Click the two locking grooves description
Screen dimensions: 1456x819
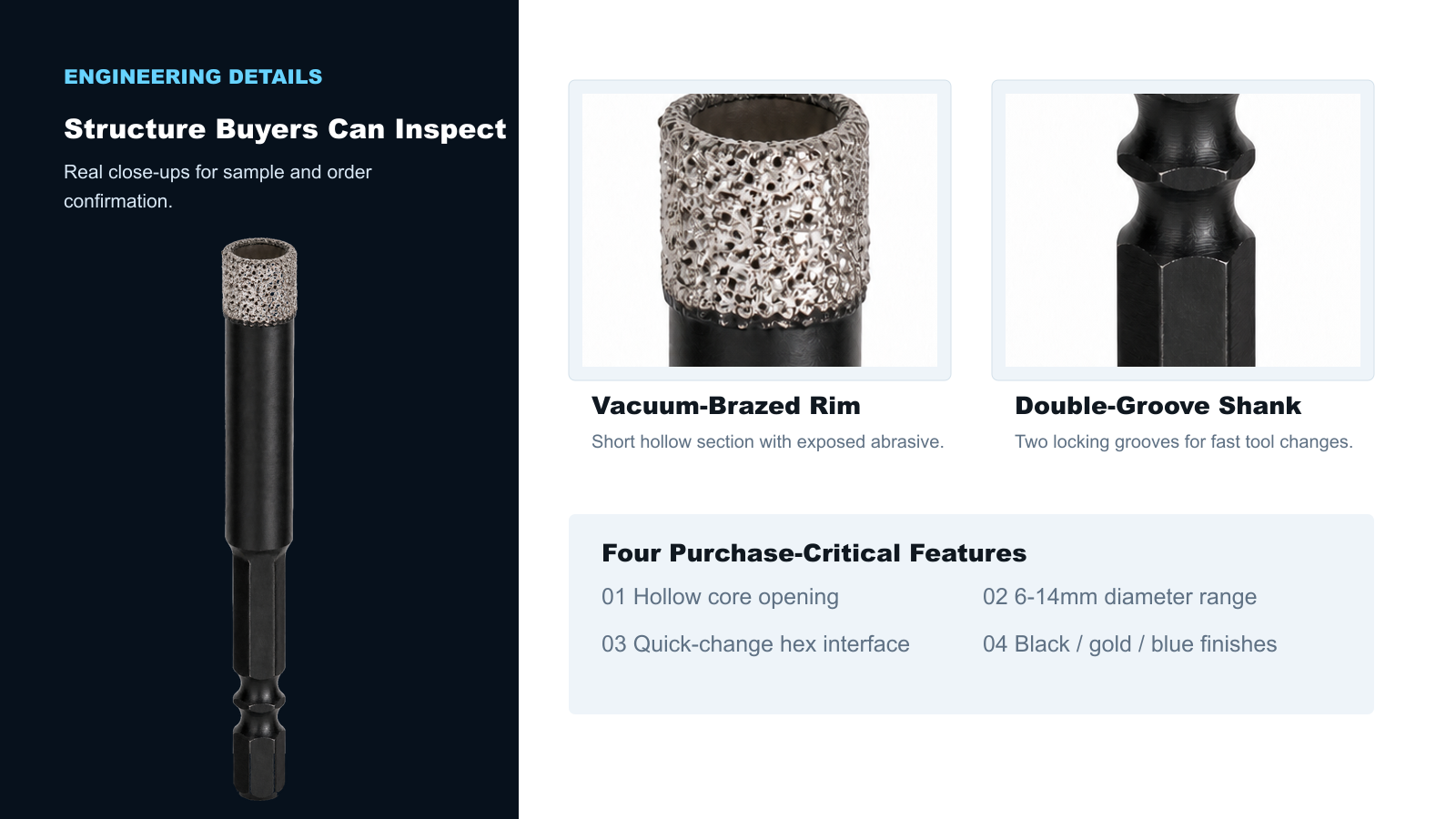click(1183, 441)
